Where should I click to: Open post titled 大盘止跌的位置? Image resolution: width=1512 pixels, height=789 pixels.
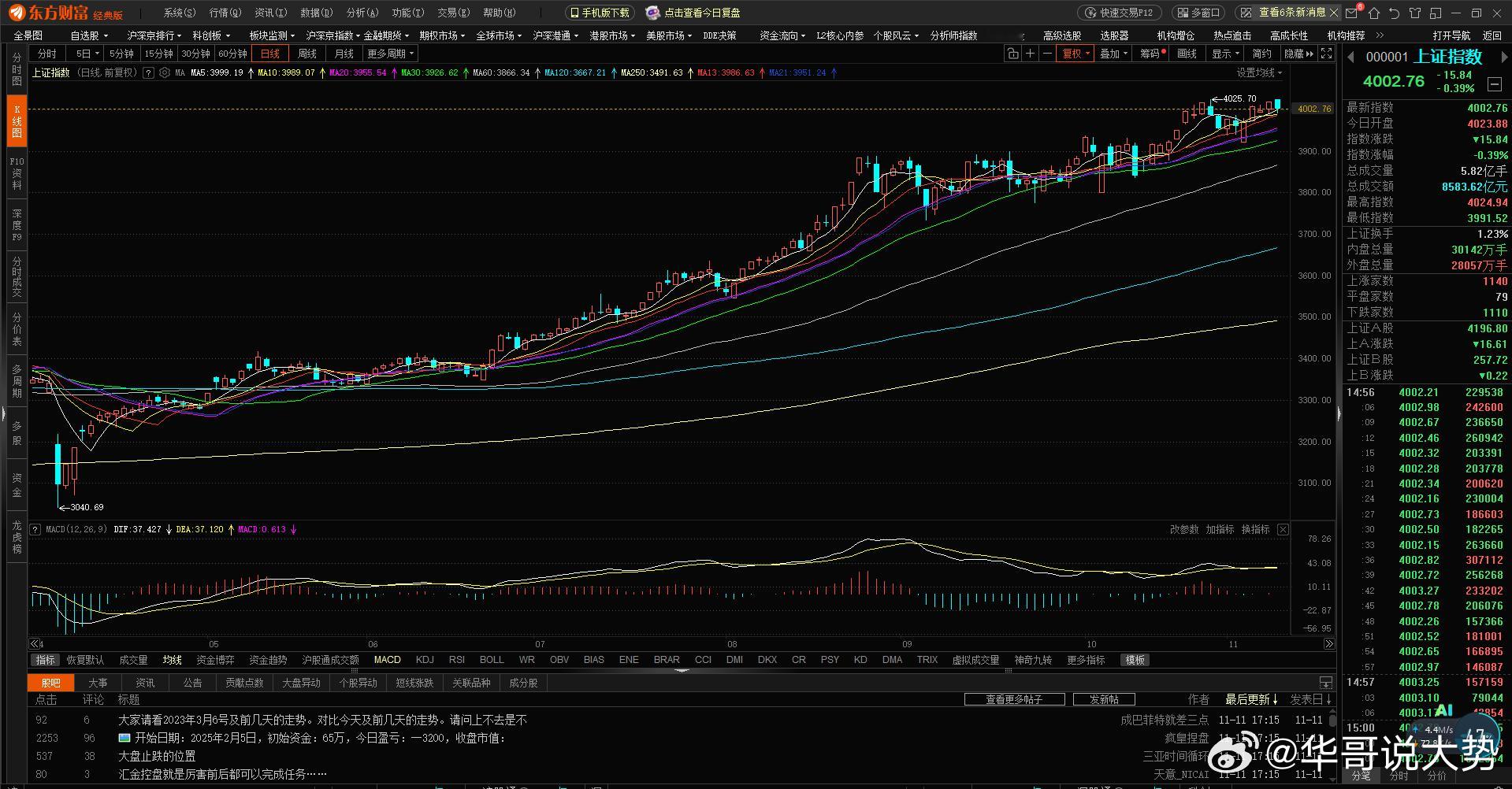pos(157,756)
